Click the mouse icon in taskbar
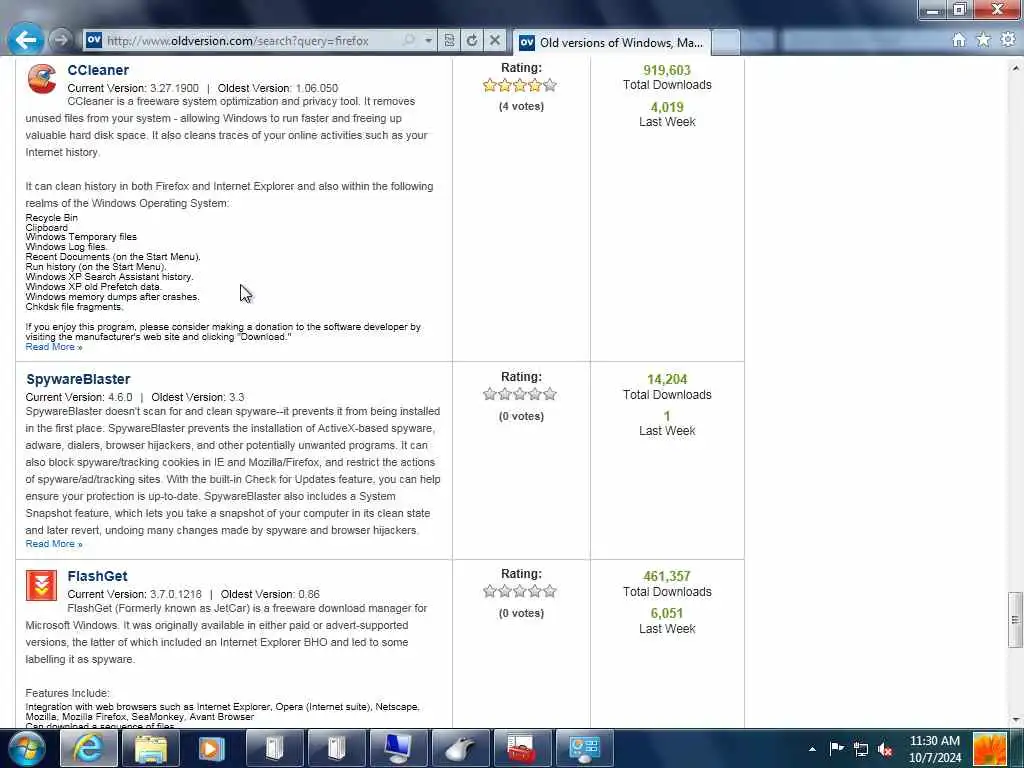The width and height of the screenshot is (1024, 768). 460,748
